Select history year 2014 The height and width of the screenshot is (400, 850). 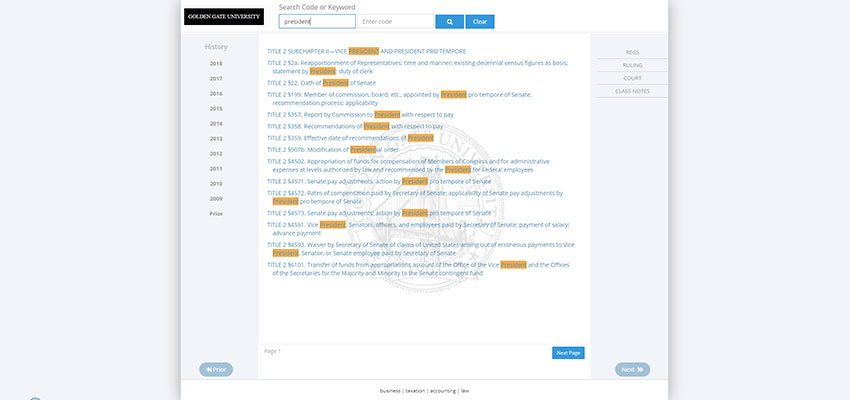click(216, 124)
